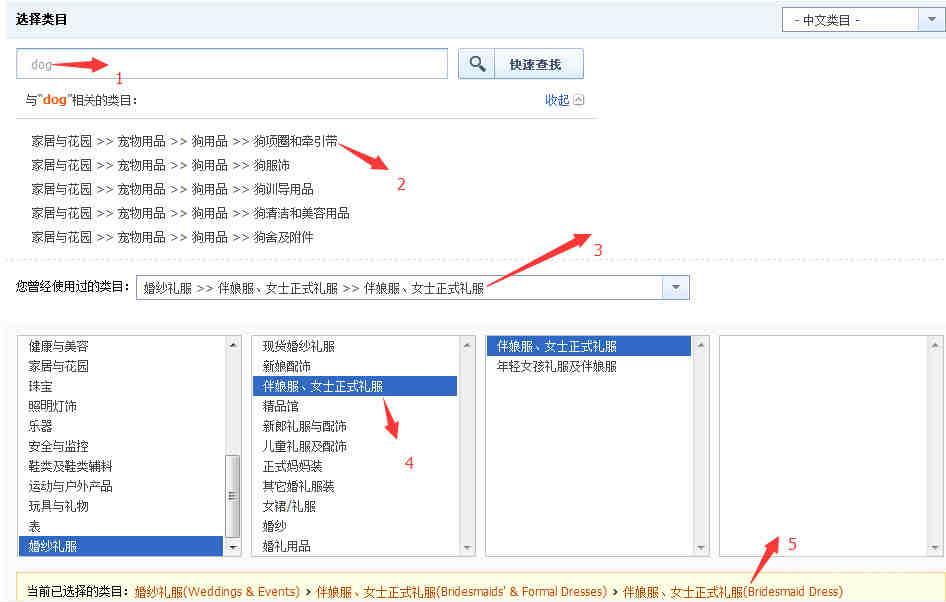Click scroll down arrow of second list
Viewport: 946px width, 602px height.
click(x=467, y=548)
